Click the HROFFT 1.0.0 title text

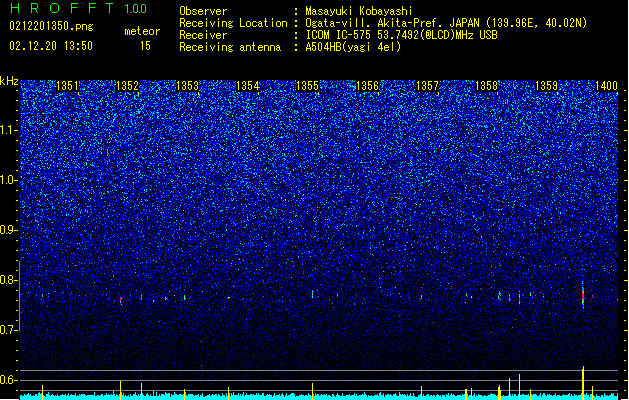click(79, 8)
